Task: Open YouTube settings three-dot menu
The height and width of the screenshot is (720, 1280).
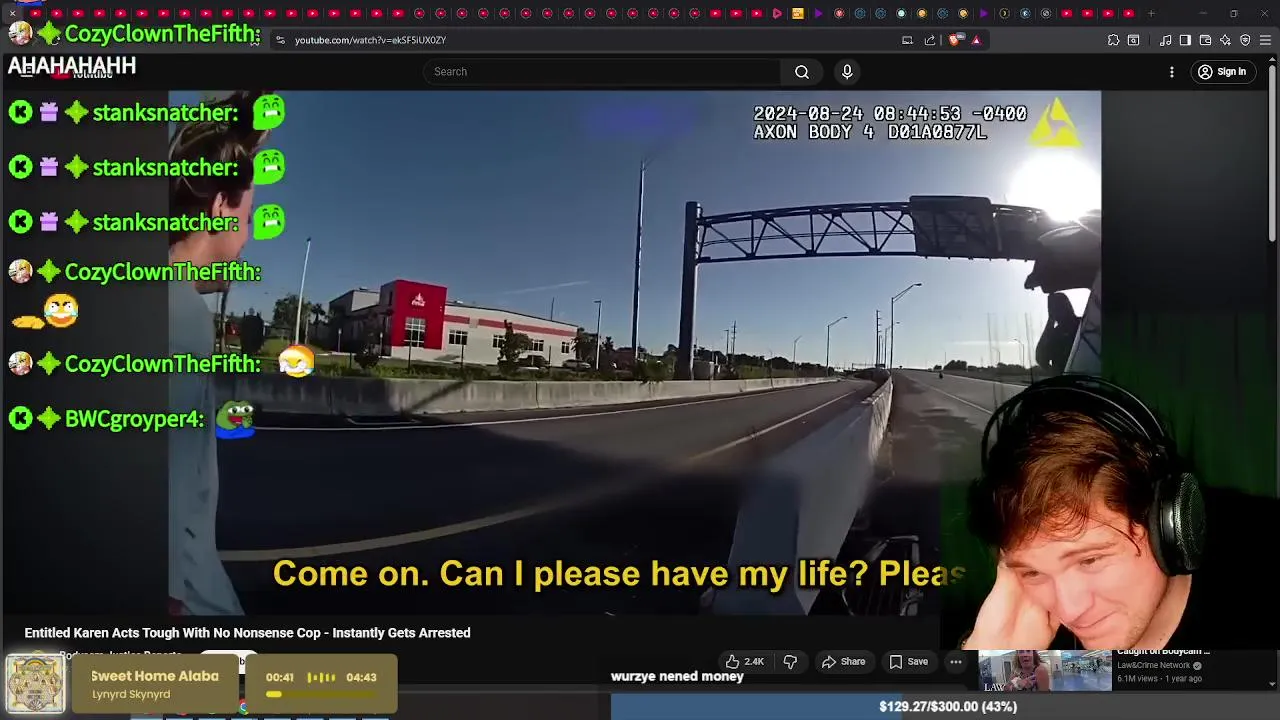Action: pyautogui.click(x=1172, y=72)
